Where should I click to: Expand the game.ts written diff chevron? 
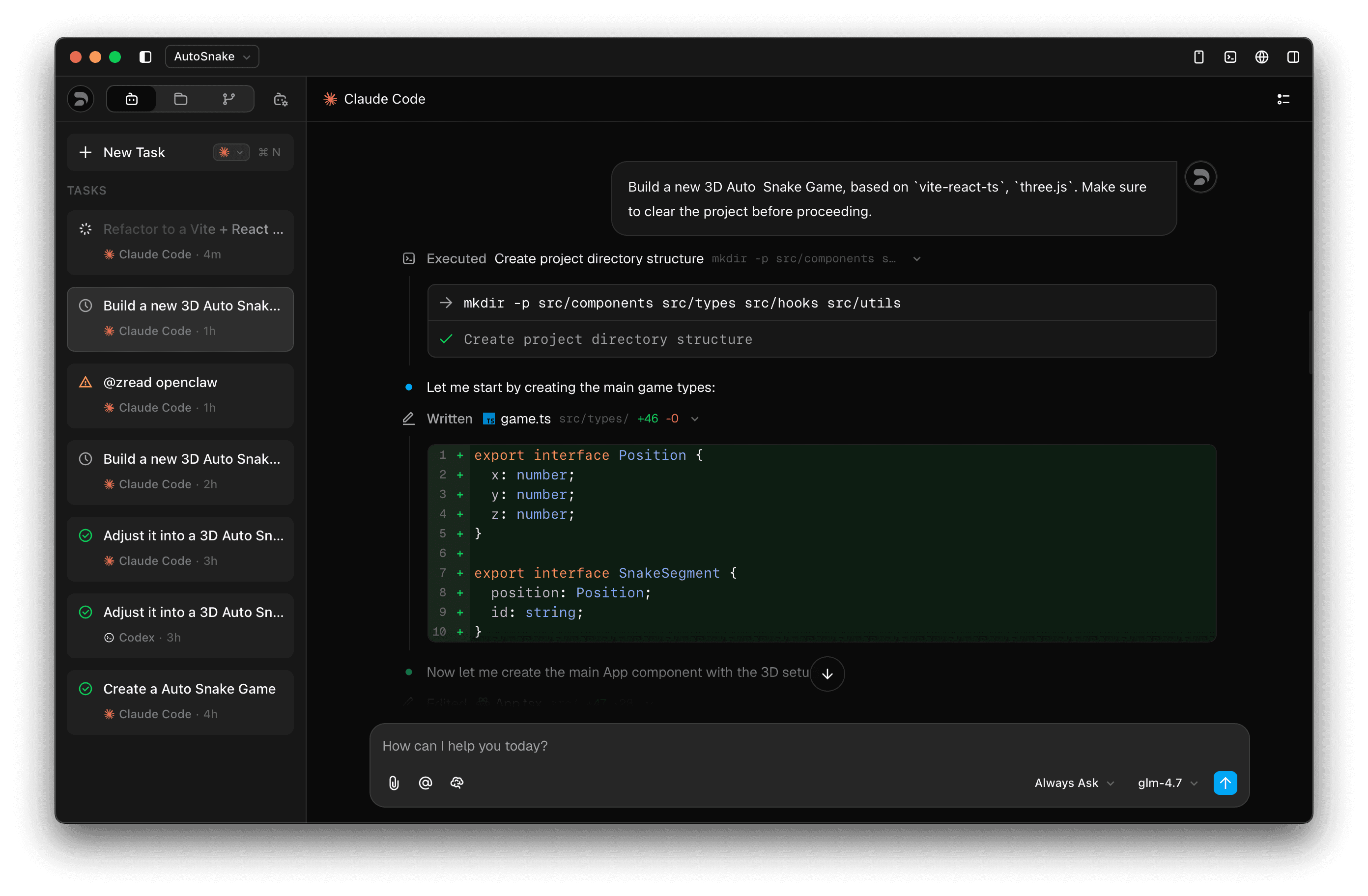(695, 419)
